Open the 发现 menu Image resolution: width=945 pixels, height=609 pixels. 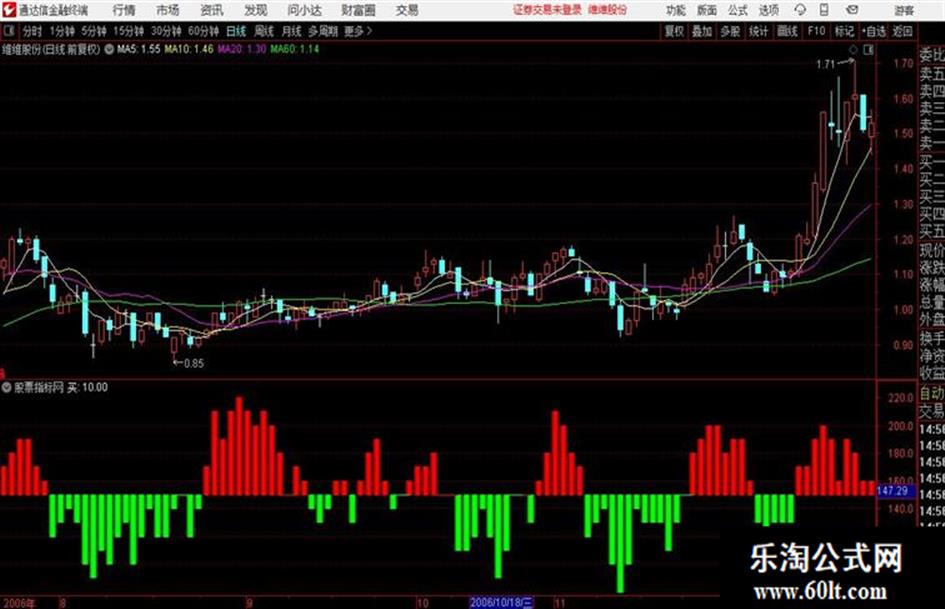(x=256, y=10)
